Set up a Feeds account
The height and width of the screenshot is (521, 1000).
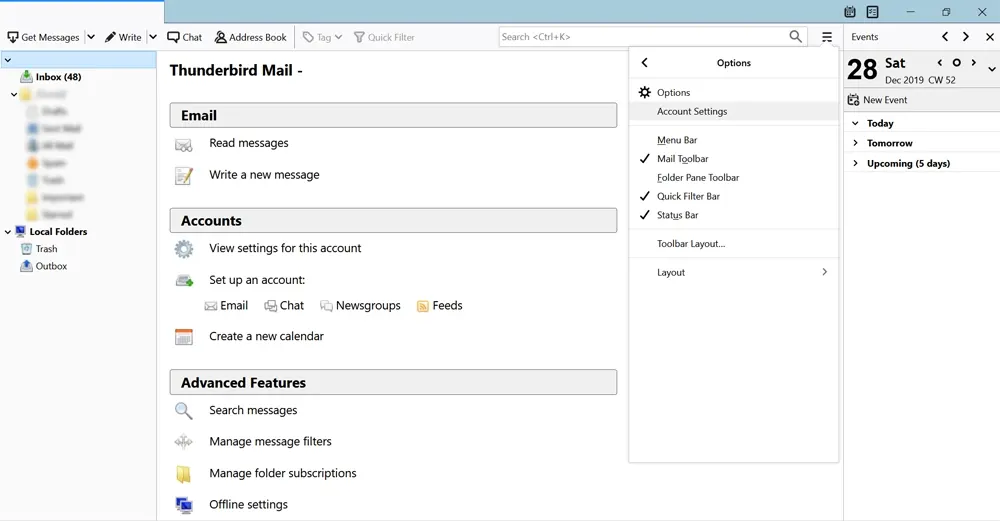pyautogui.click(x=439, y=305)
